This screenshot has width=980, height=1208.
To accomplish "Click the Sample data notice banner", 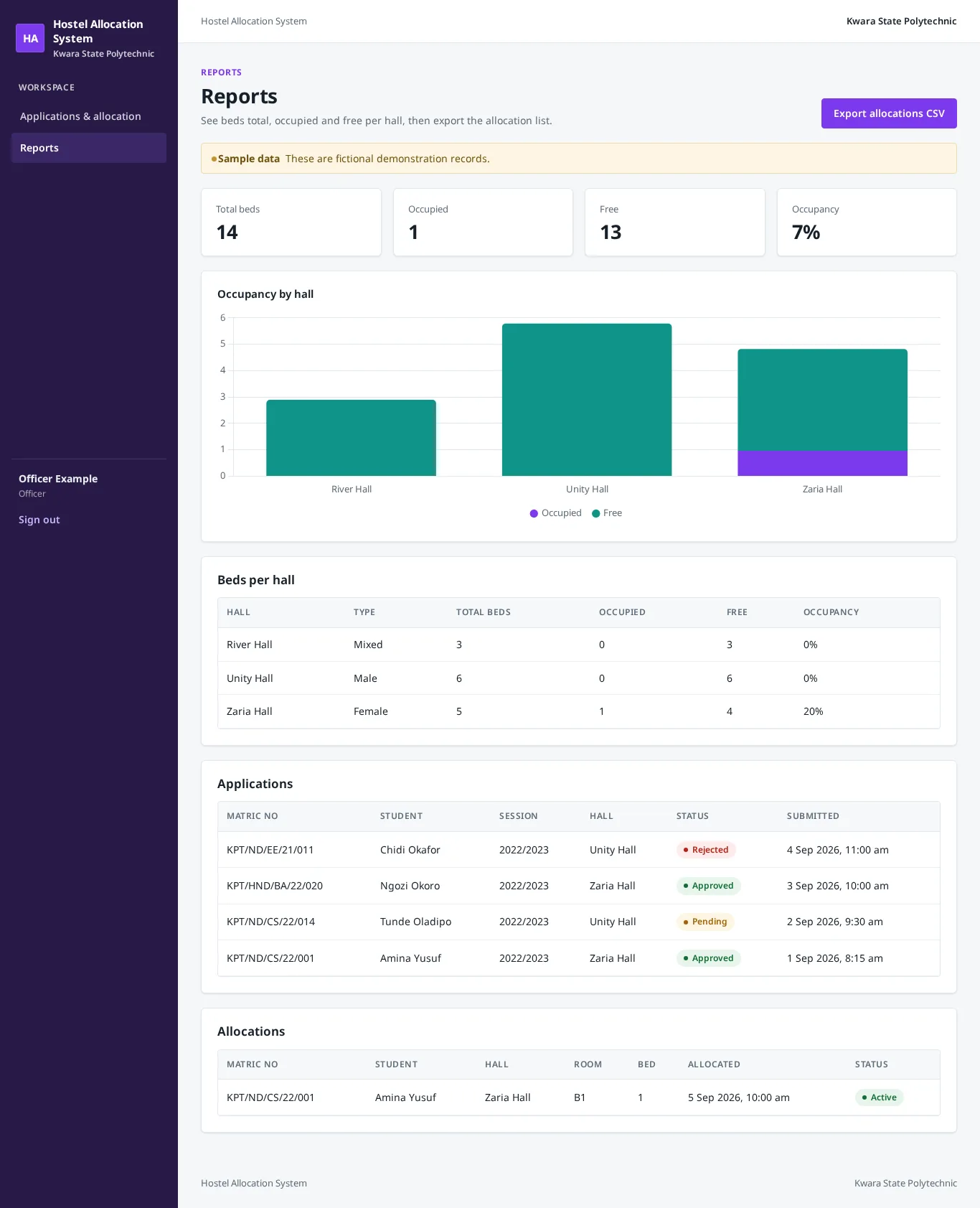I will tap(579, 159).
